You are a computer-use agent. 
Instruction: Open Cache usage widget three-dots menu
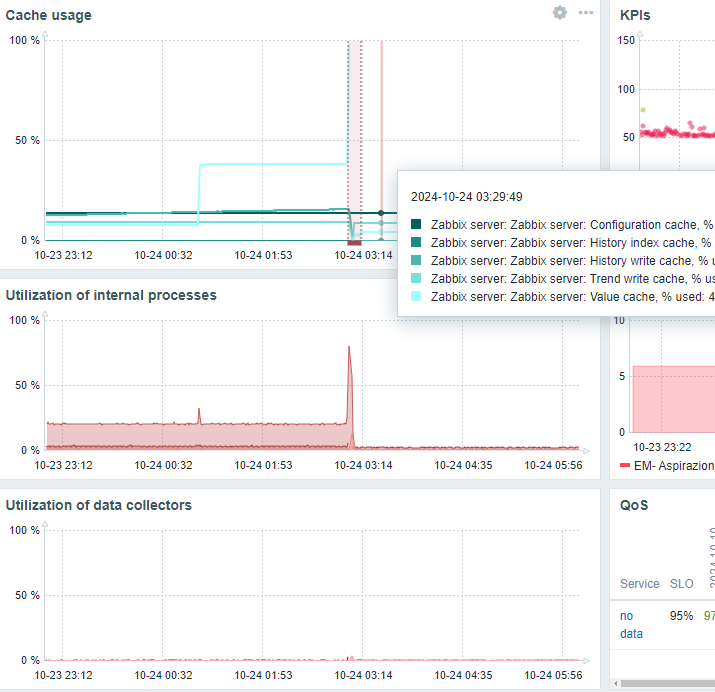[x=585, y=13]
